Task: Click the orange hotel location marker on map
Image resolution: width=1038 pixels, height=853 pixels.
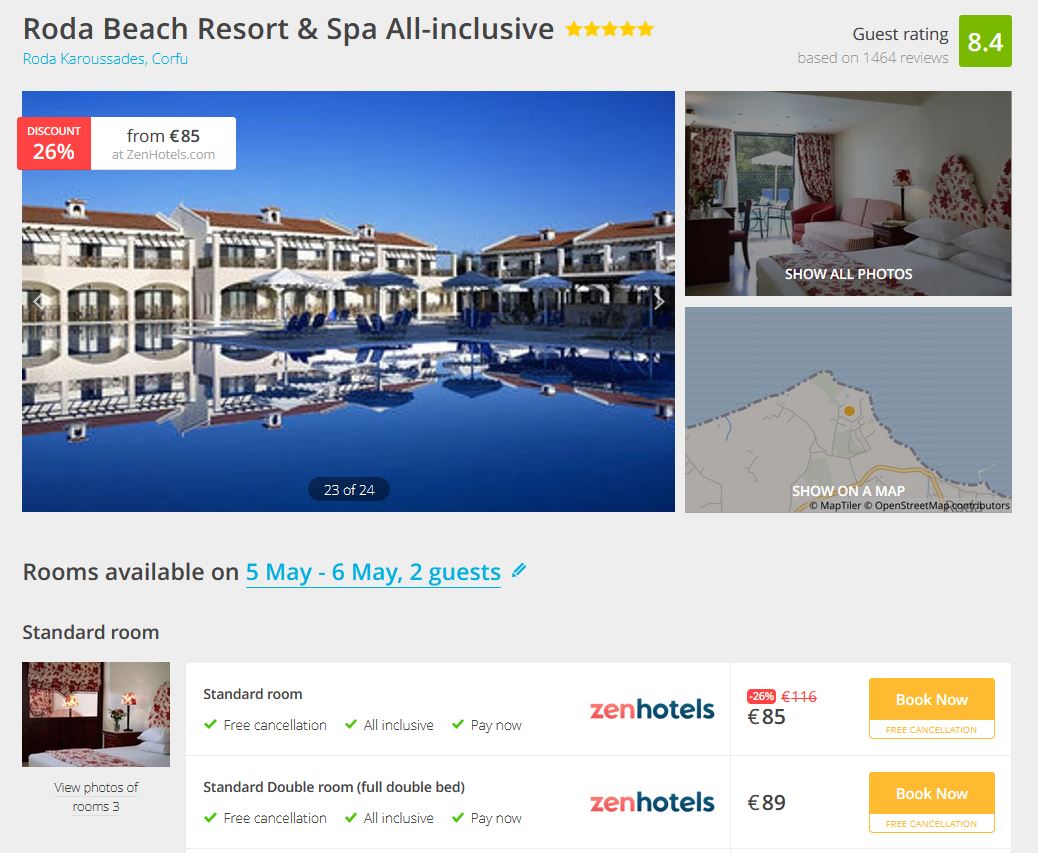Action: coord(849,411)
